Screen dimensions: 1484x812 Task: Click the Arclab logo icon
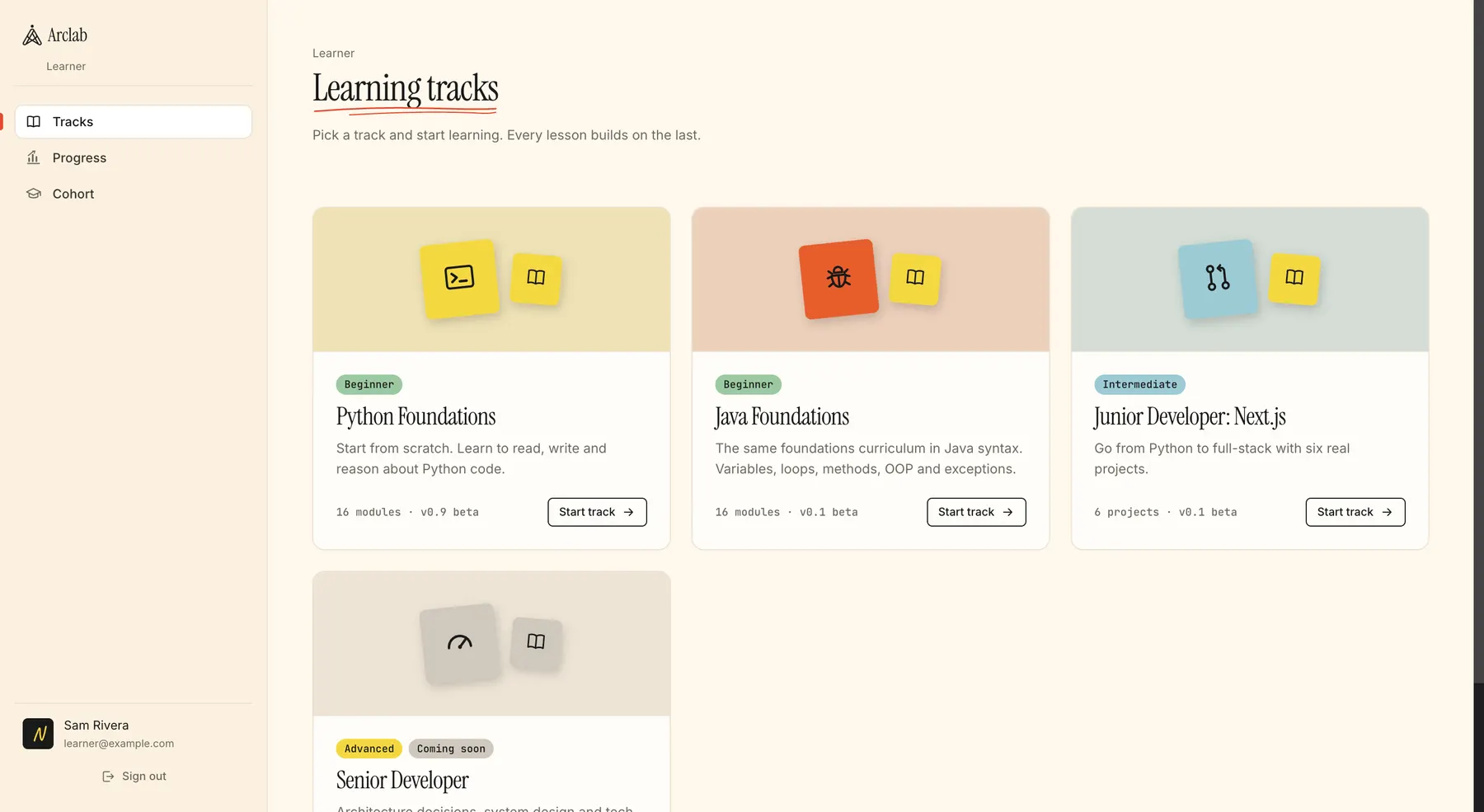32,35
